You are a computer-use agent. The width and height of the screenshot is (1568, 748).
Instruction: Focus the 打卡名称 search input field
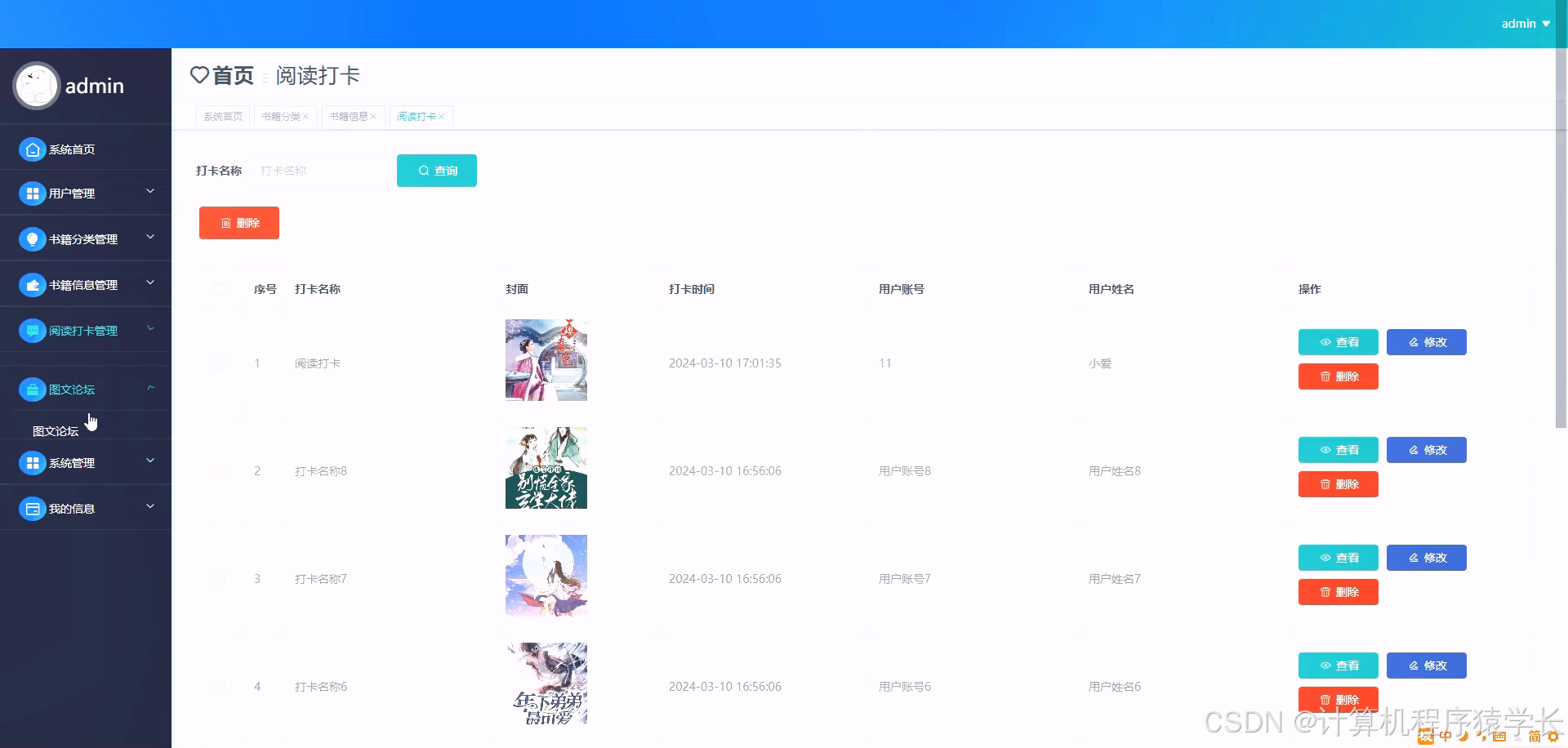point(318,171)
